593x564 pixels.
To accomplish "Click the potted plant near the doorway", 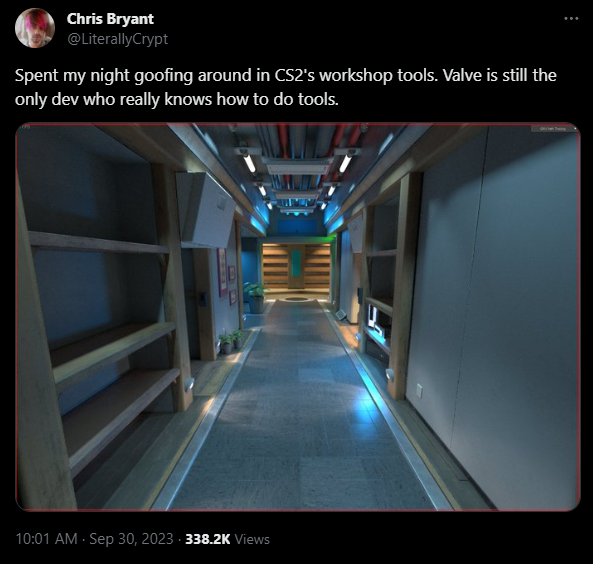I will tap(255, 298).
